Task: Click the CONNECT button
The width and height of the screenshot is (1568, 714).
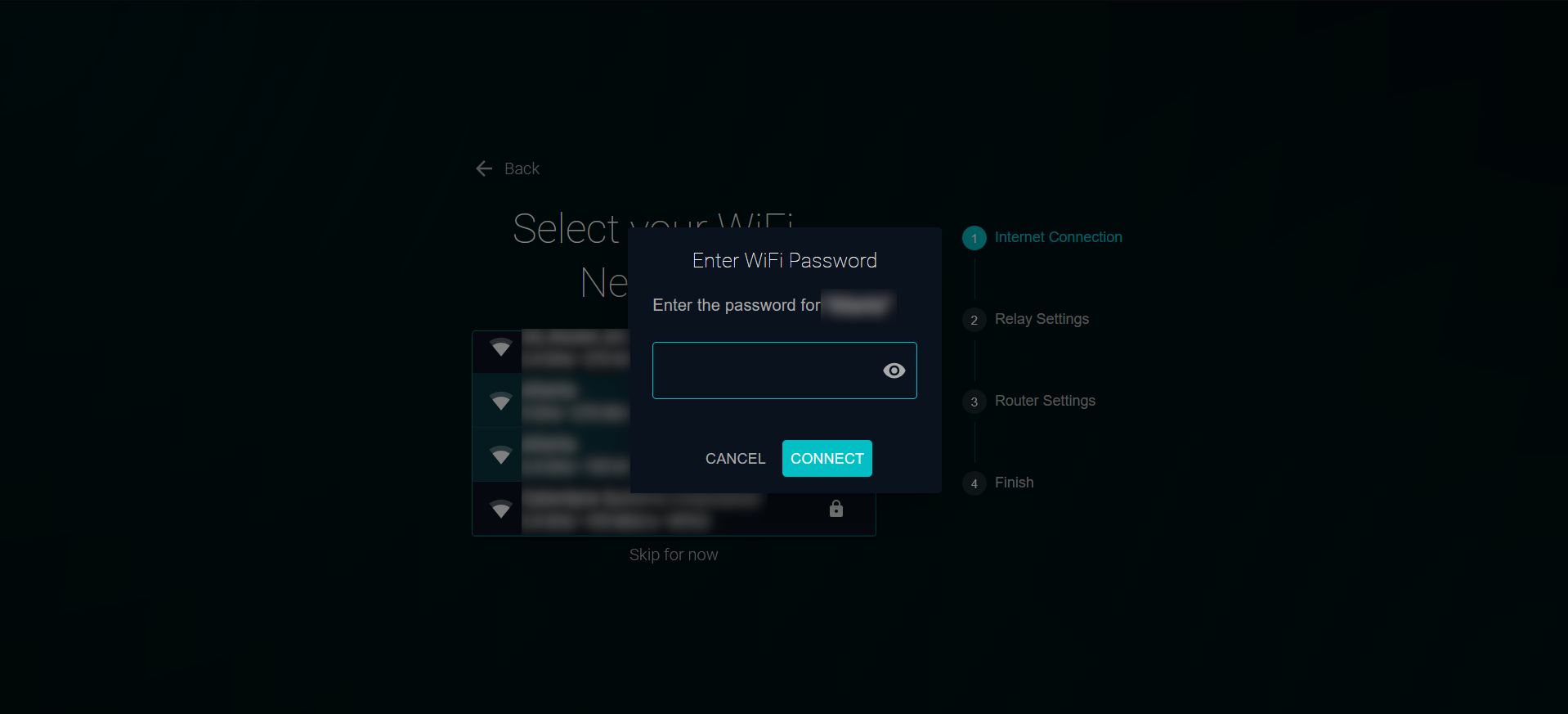Action: pos(827,458)
